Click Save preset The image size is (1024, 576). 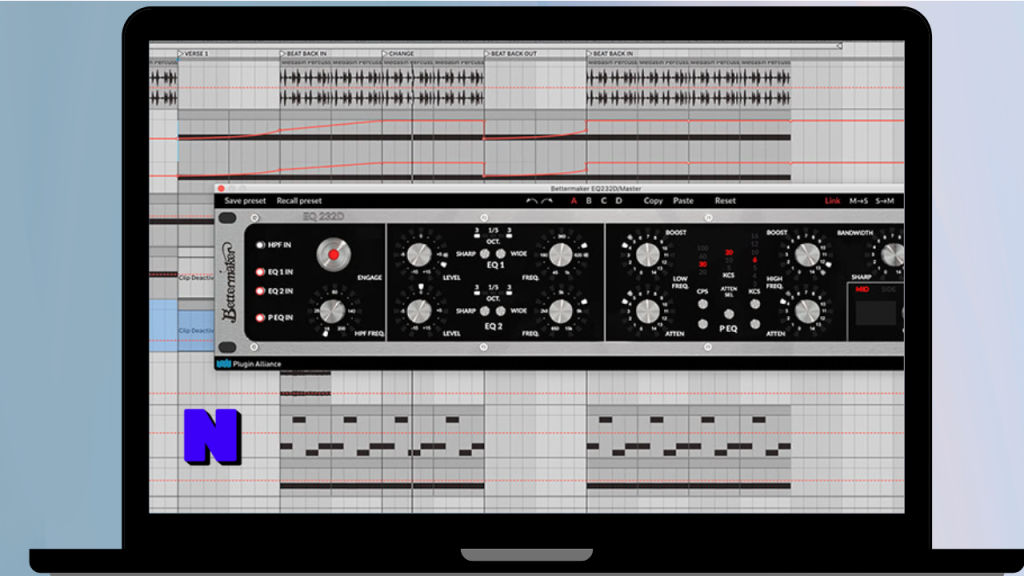[245, 201]
